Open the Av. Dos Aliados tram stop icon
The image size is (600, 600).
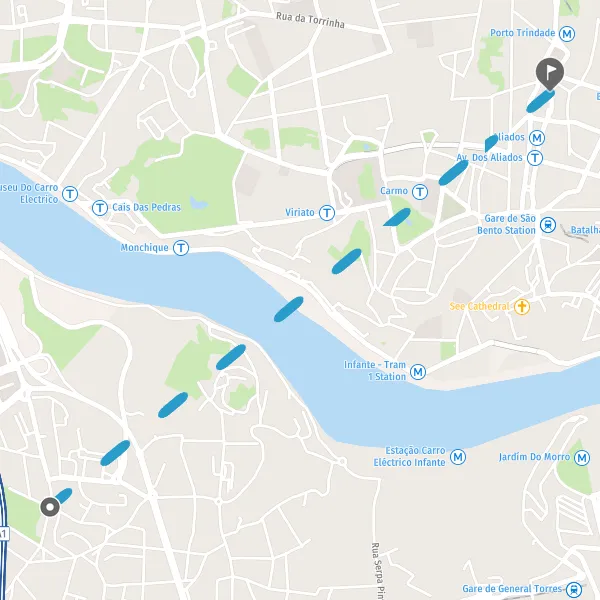(x=535, y=158)
